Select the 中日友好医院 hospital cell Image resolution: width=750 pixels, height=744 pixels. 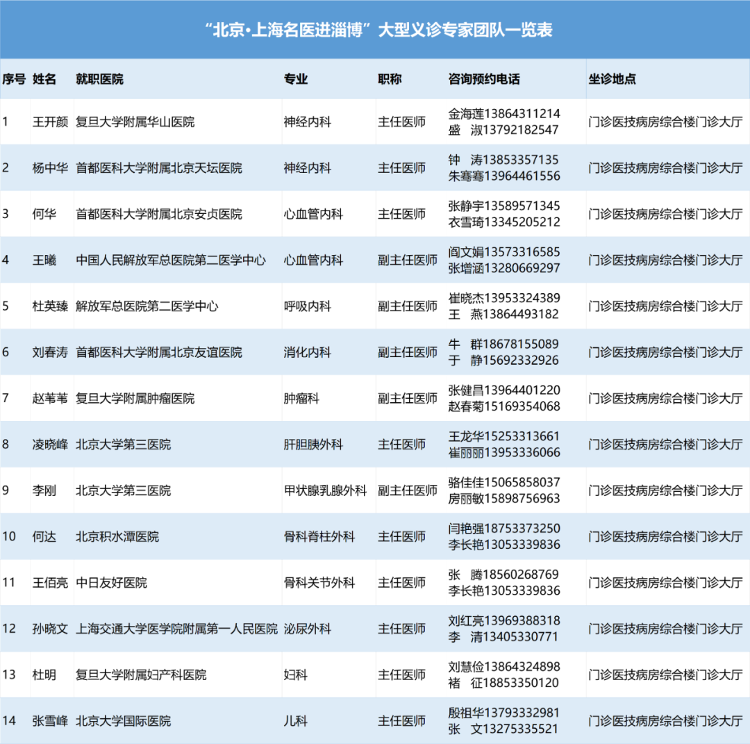pos(111,583)
